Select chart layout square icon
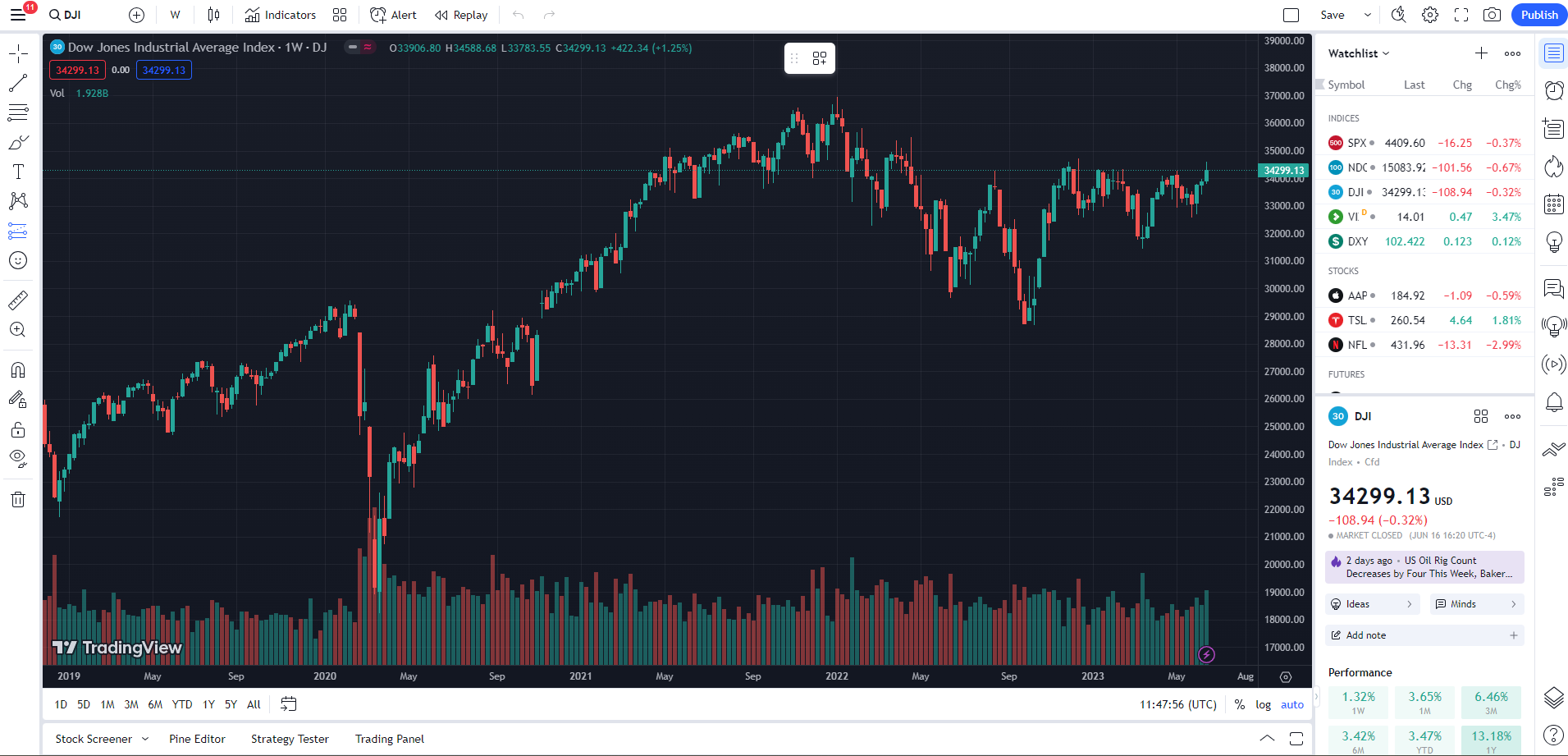Image resolution: width=1568 pixels, height=756 pixels. point(1291,15)
